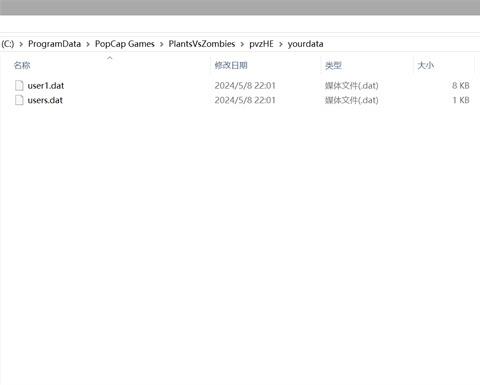This screenshot has width=480, height=385.
Task: Sort by the 修改日期 column header
Action: click(231, 65)
